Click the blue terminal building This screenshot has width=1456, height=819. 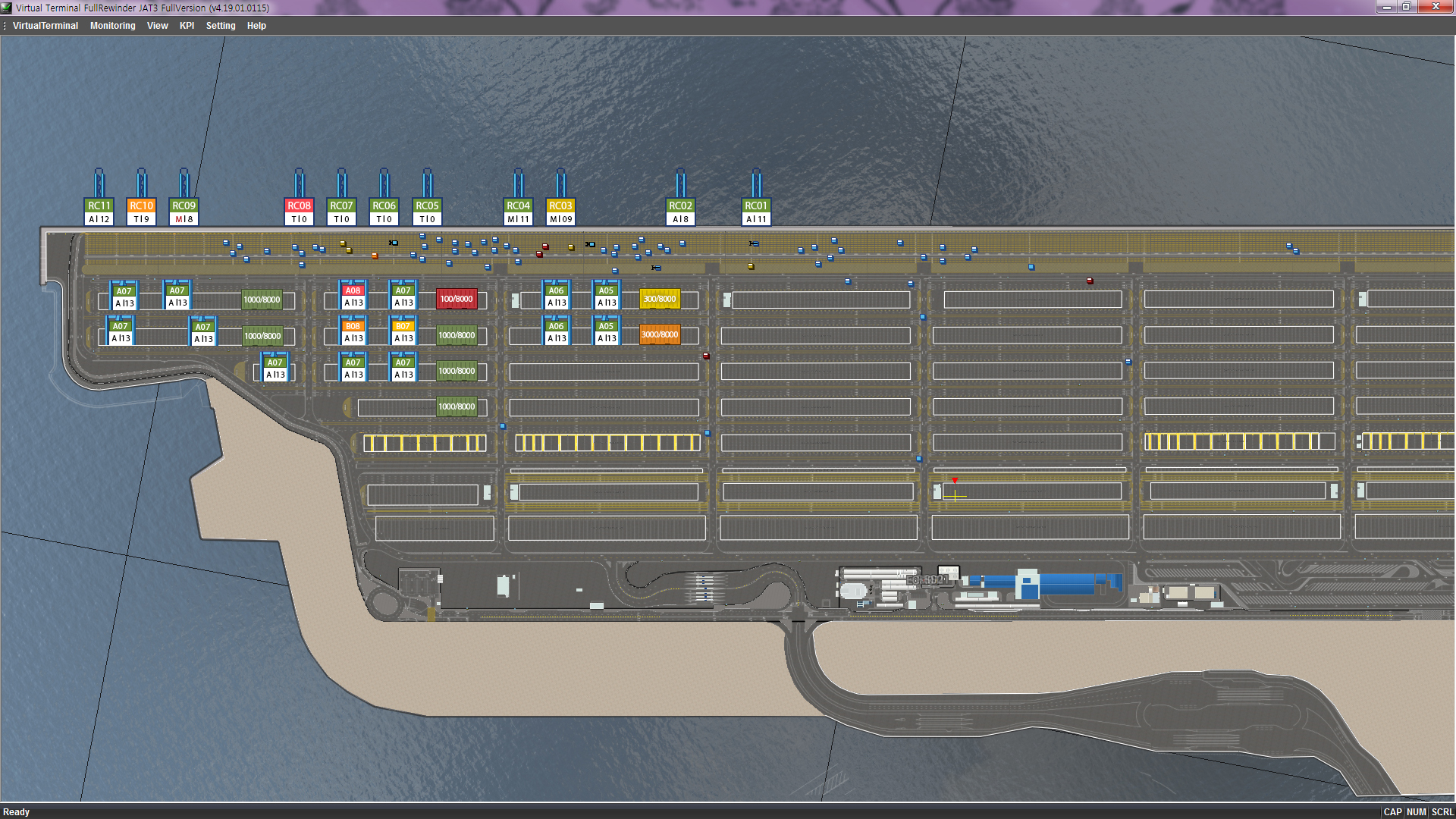1062,583
